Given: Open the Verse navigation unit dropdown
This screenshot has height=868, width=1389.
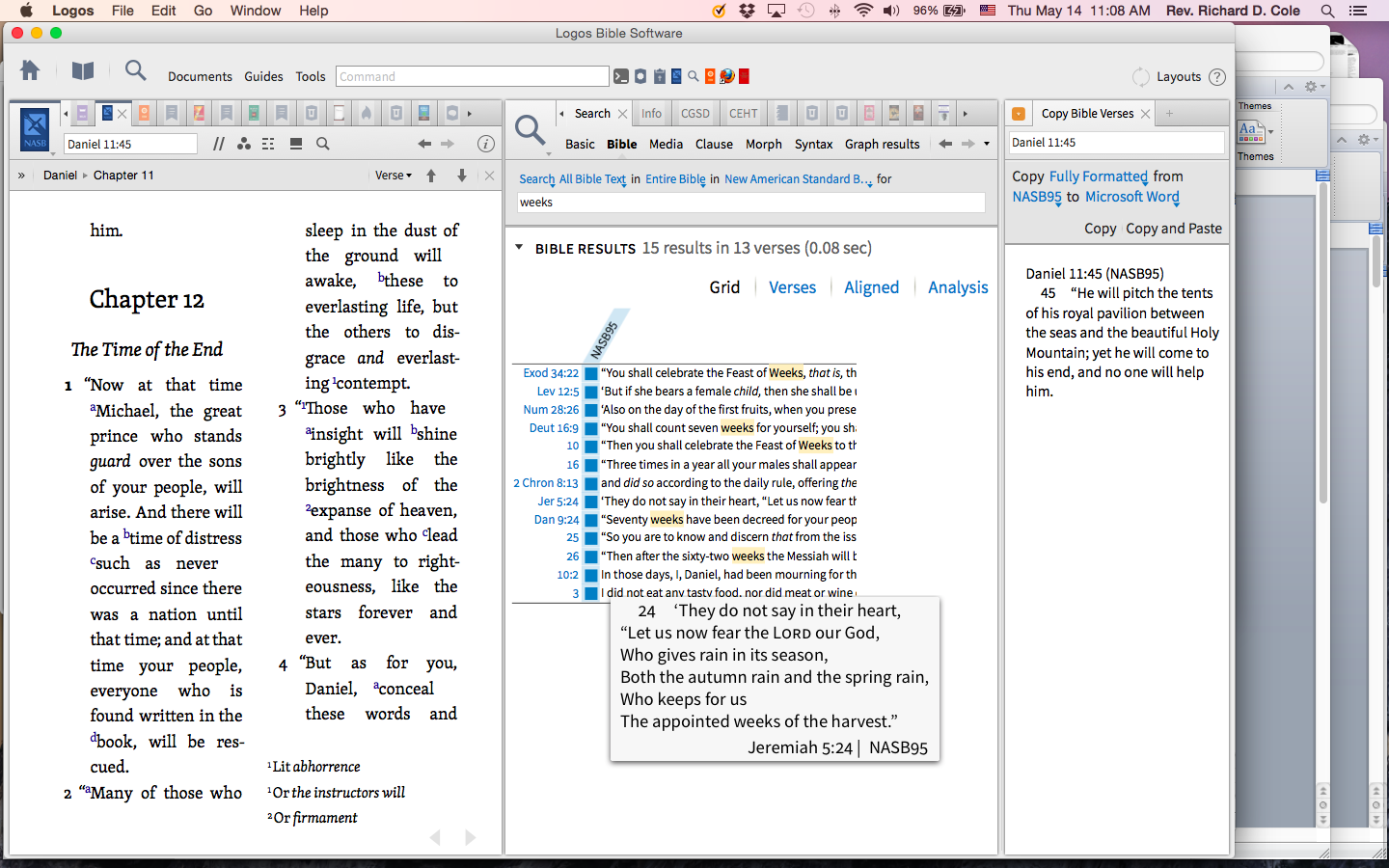Looking at the screenshot, I should click(x=394, y=176).
